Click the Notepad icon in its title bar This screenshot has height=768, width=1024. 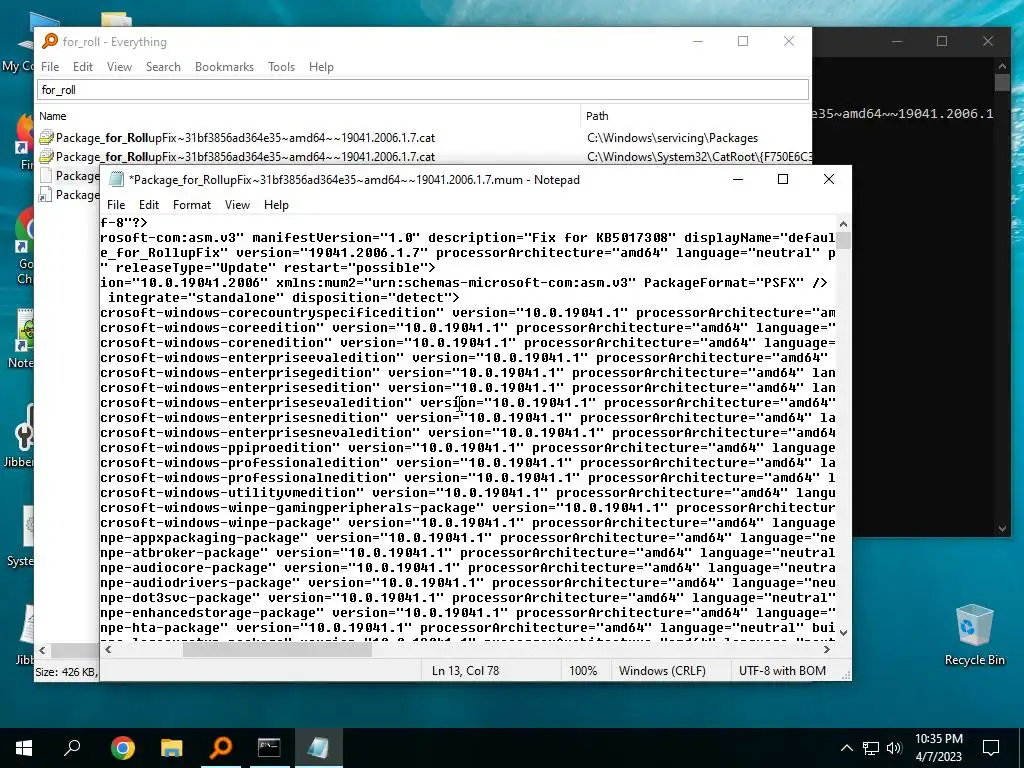click(x=116, y=180)
